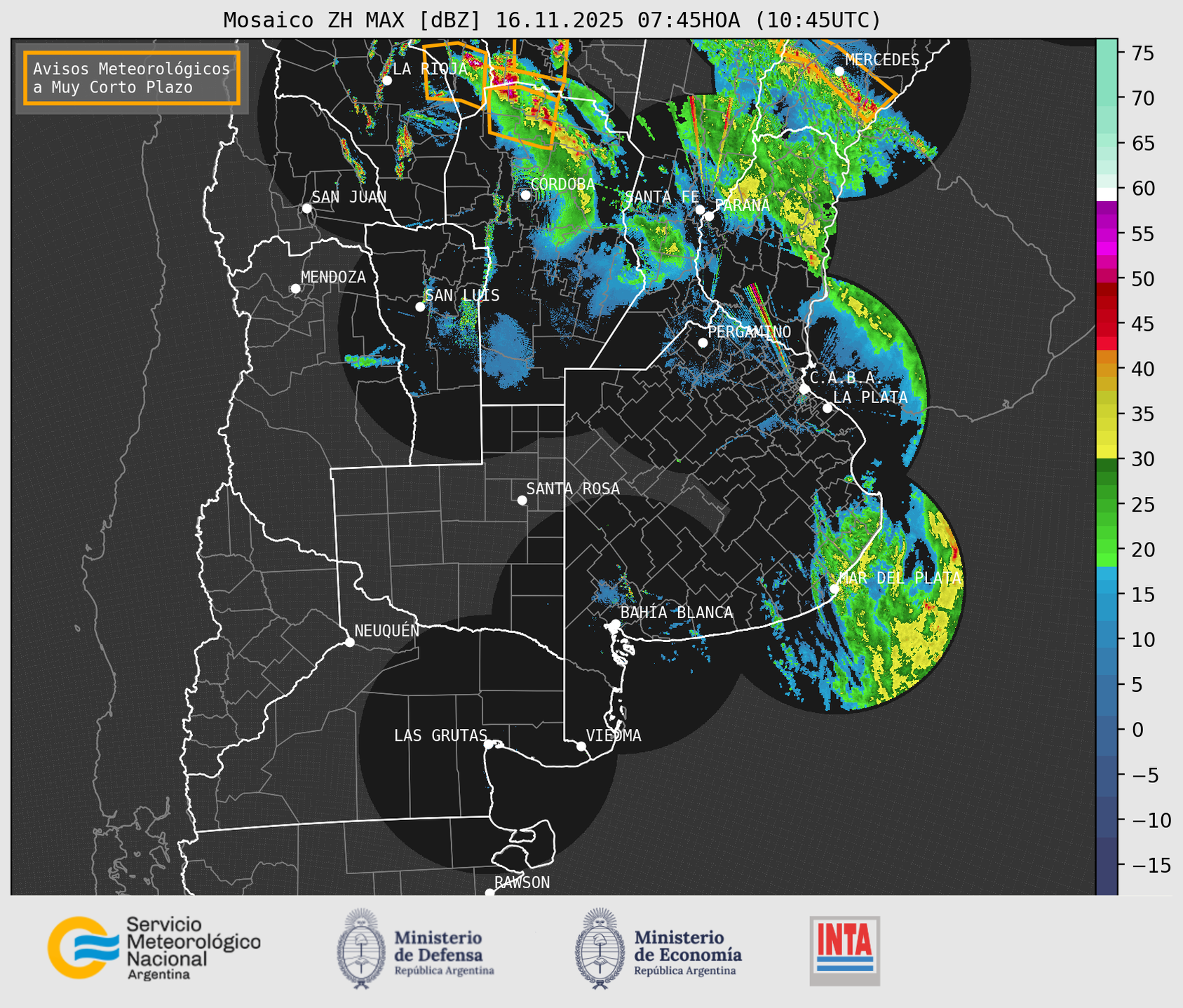The width and height of the screenshot is (1183, 1008).
Task: Click the Servicio Meteorológico Nacional logo
Action: pos(154,948)
